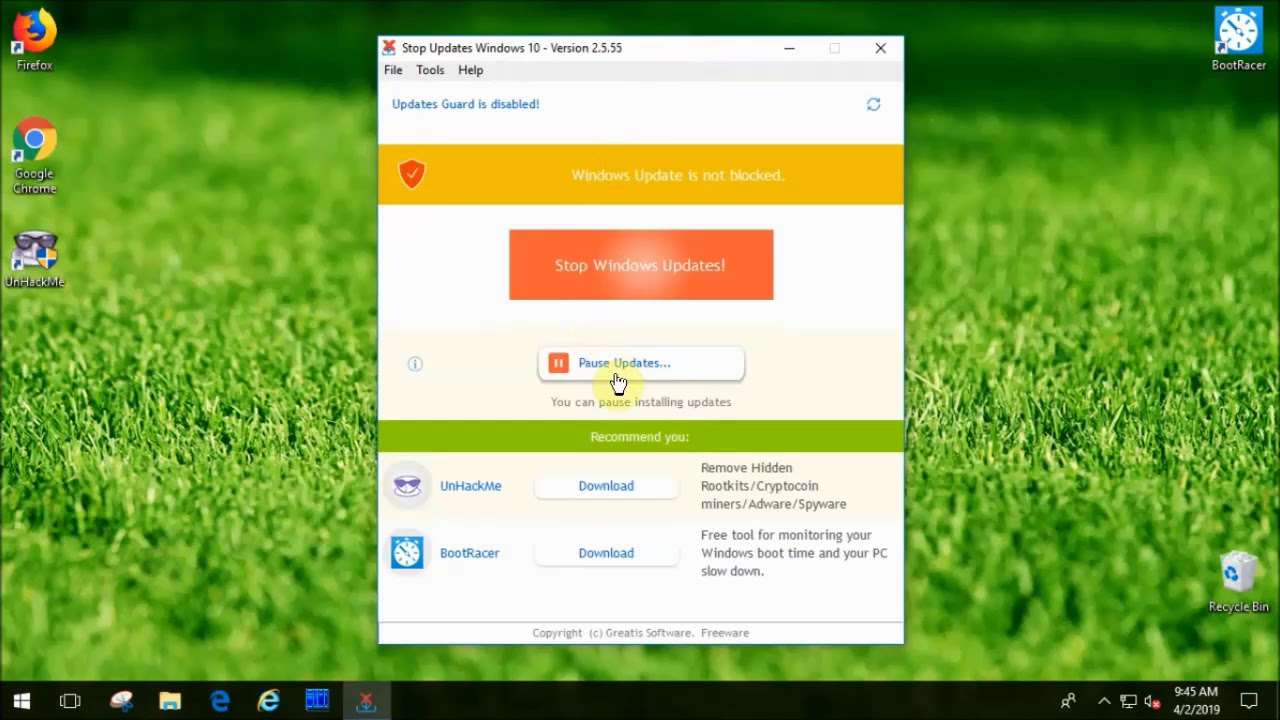Viewport: 1280px width, 720px height.
Task: Click the BootRacer clock icon in the recommendations
Action: (407, 553)
